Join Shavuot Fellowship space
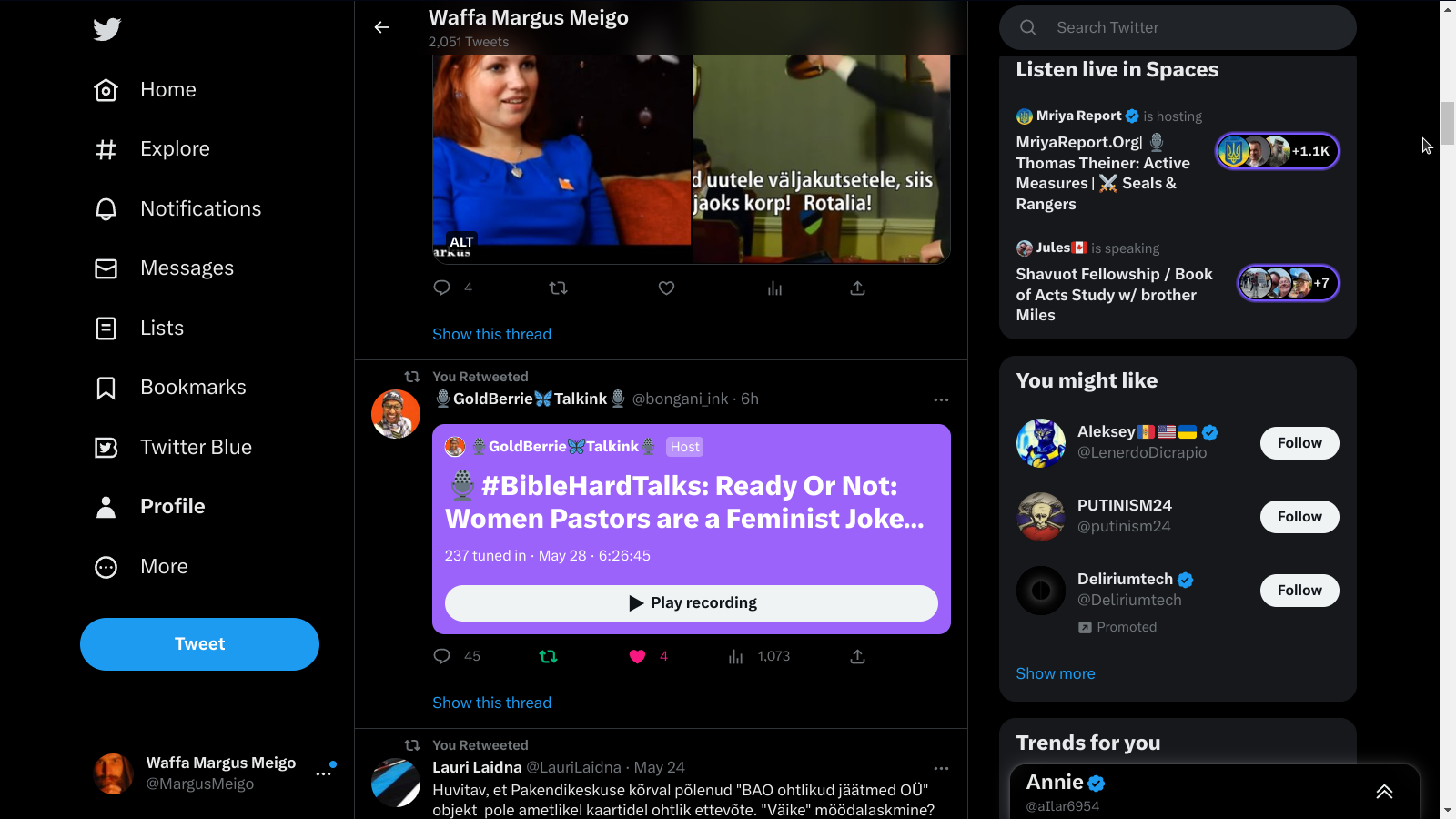 (x=1115, y=295)
